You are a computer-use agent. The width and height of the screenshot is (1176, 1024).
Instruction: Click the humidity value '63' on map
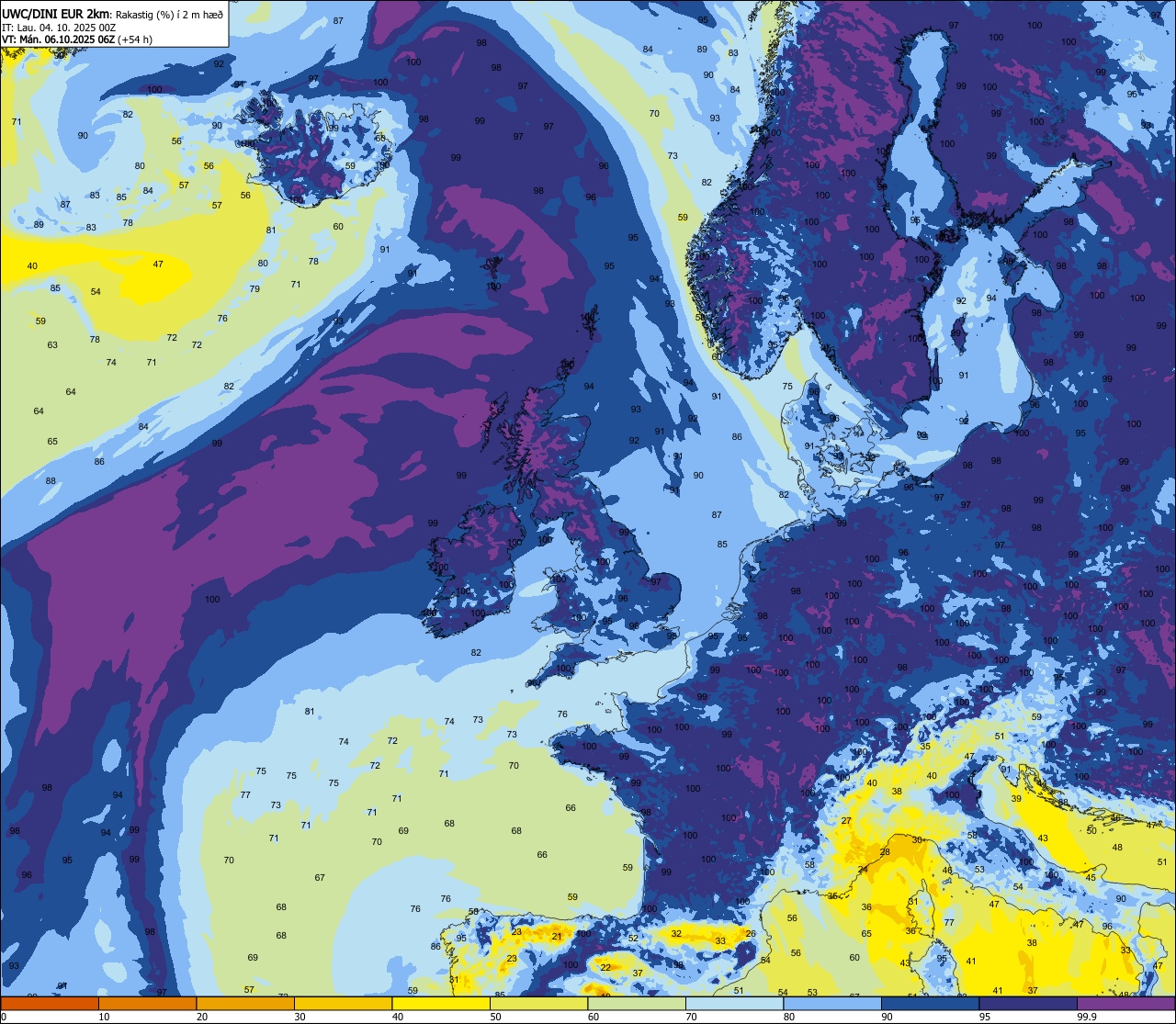[x=52, y=345]
